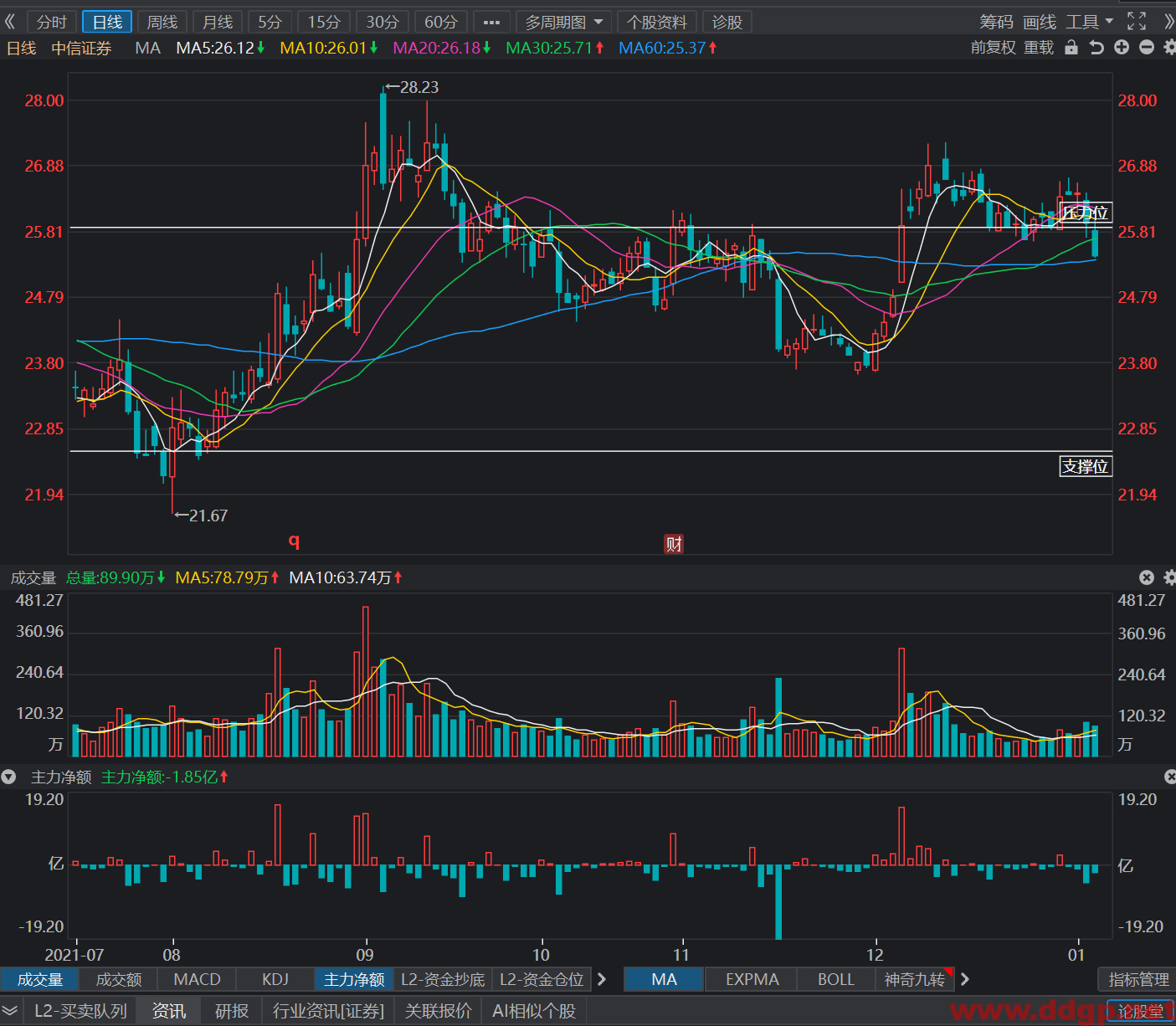
Task: Select MACD indicator tab
Action: click(197, 979)
